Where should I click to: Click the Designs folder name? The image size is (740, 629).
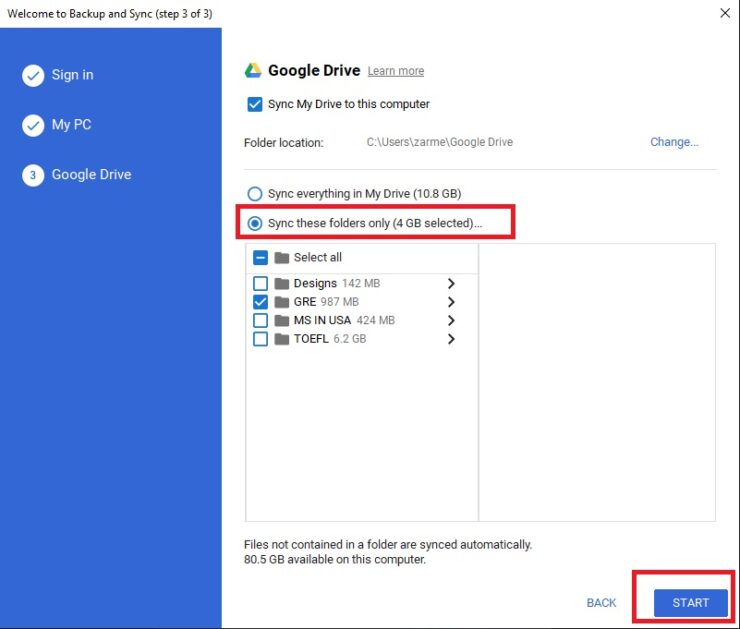[315, 284]
